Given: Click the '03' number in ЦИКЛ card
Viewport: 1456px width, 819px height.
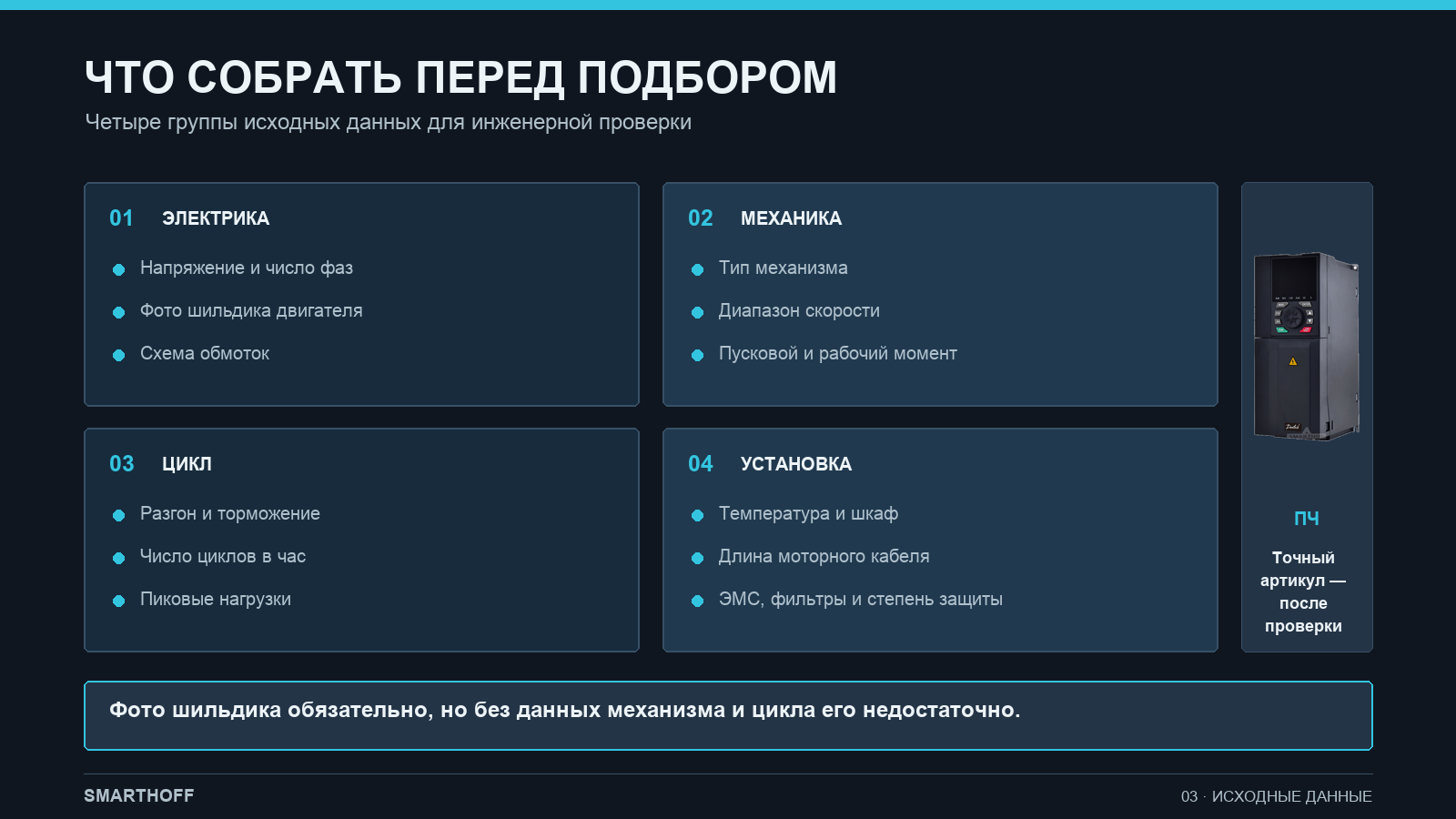Looking at the screenshot, I should coord(122,464).
